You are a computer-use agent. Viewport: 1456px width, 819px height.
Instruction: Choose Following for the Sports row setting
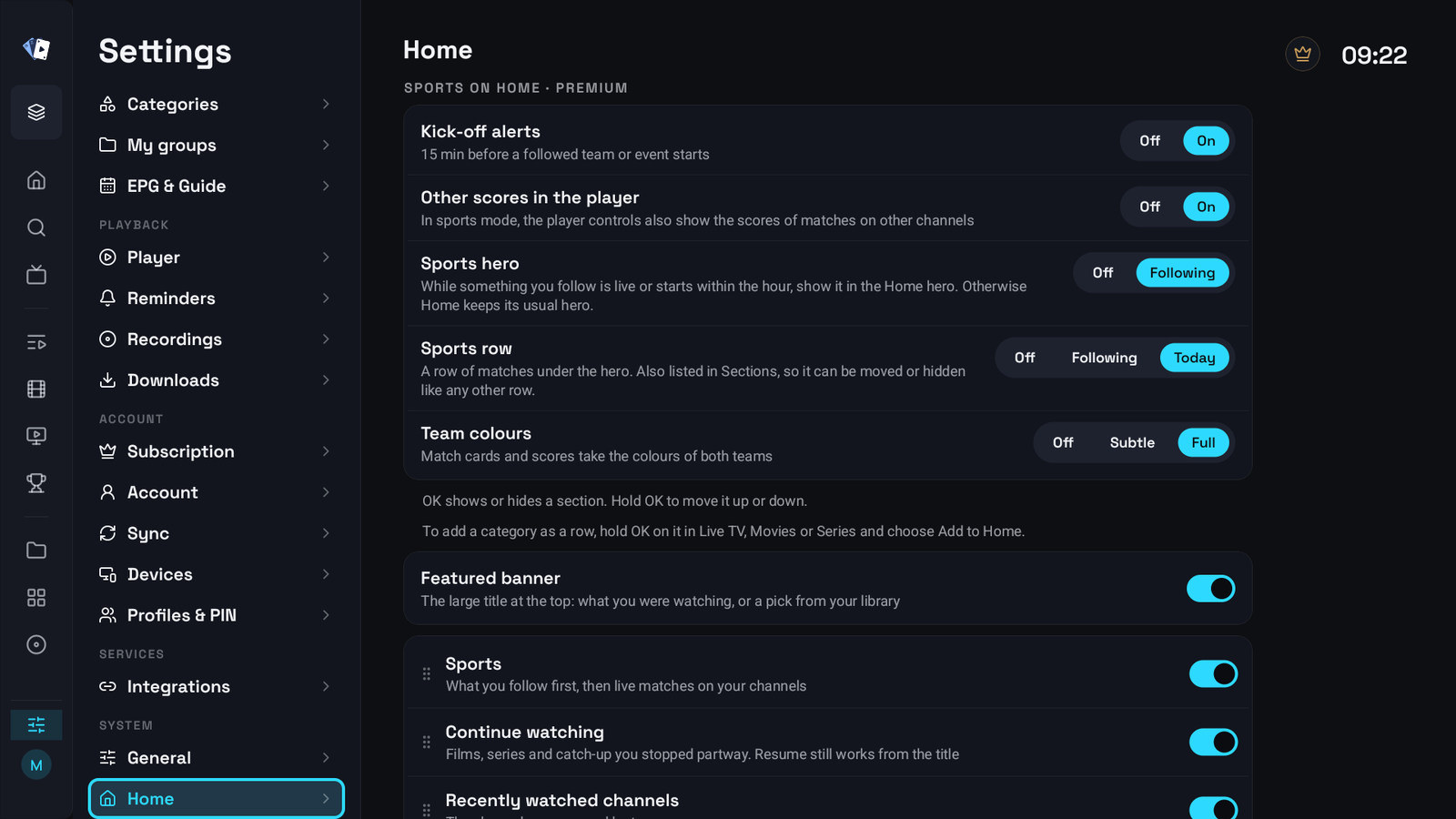click(x=1104, y=359)
